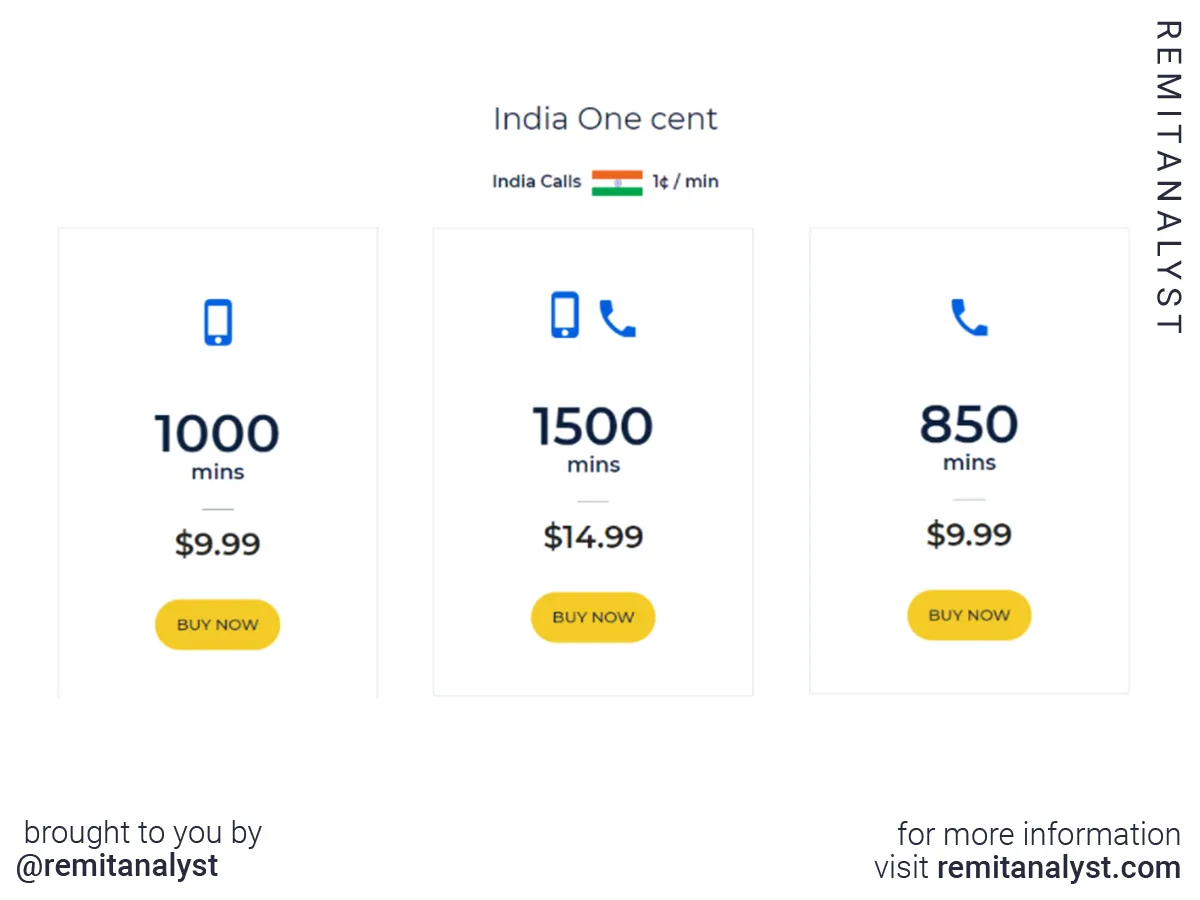
Task: Click the $9.99 price under 1000 mins
Action: click(217, 544)
